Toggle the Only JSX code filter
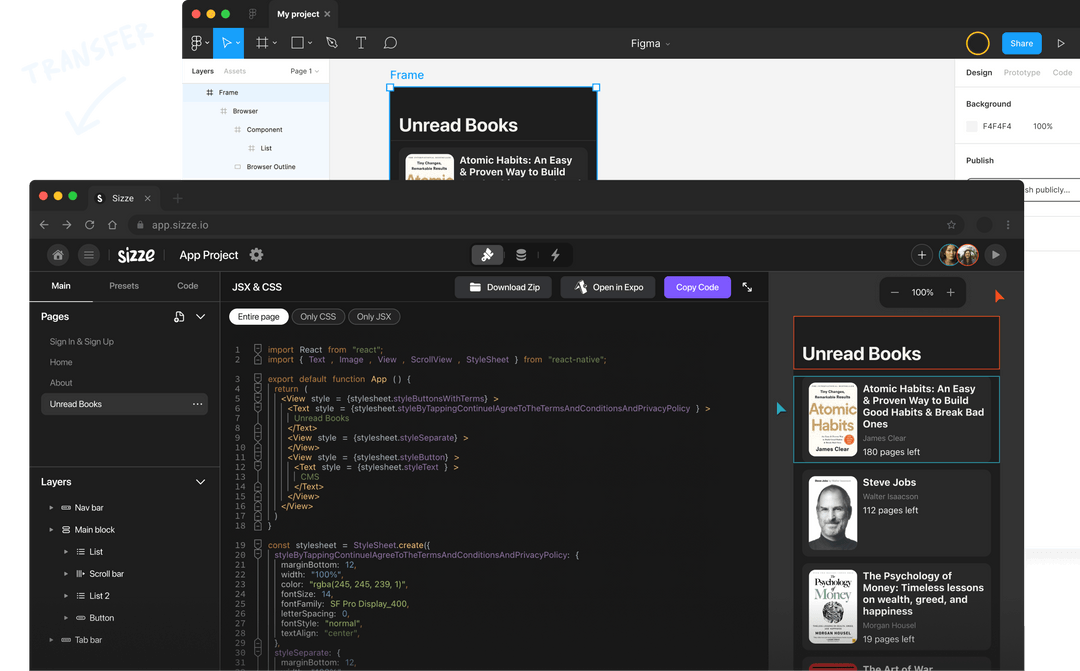1080x671 pixels. pyautogui.click(x=374, y=316)
